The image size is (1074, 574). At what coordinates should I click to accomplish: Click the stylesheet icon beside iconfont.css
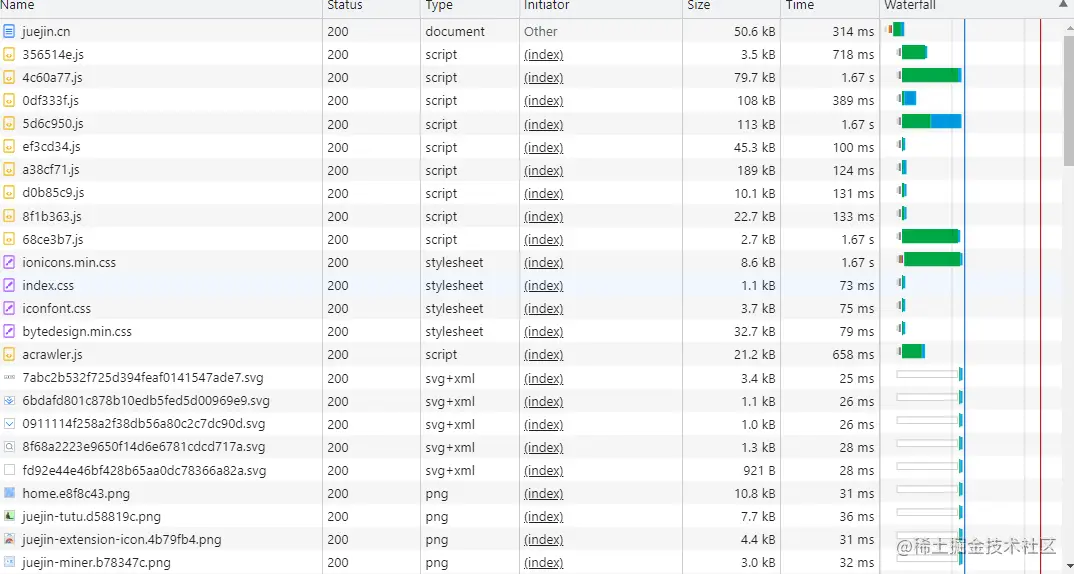[x=9, y=308]
